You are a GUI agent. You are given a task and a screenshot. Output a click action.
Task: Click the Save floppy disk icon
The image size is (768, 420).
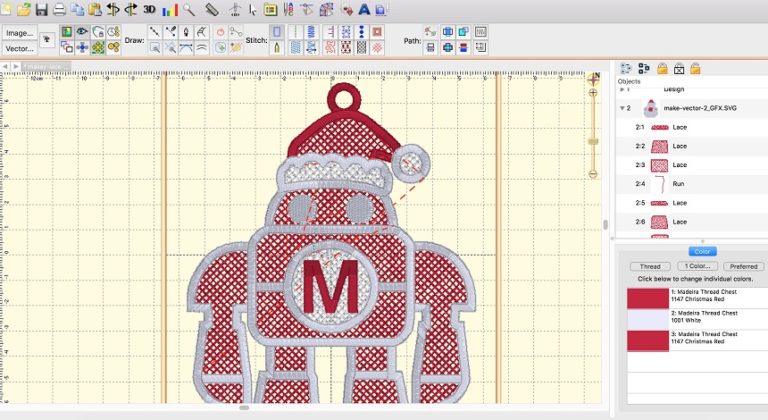point(41,9)
